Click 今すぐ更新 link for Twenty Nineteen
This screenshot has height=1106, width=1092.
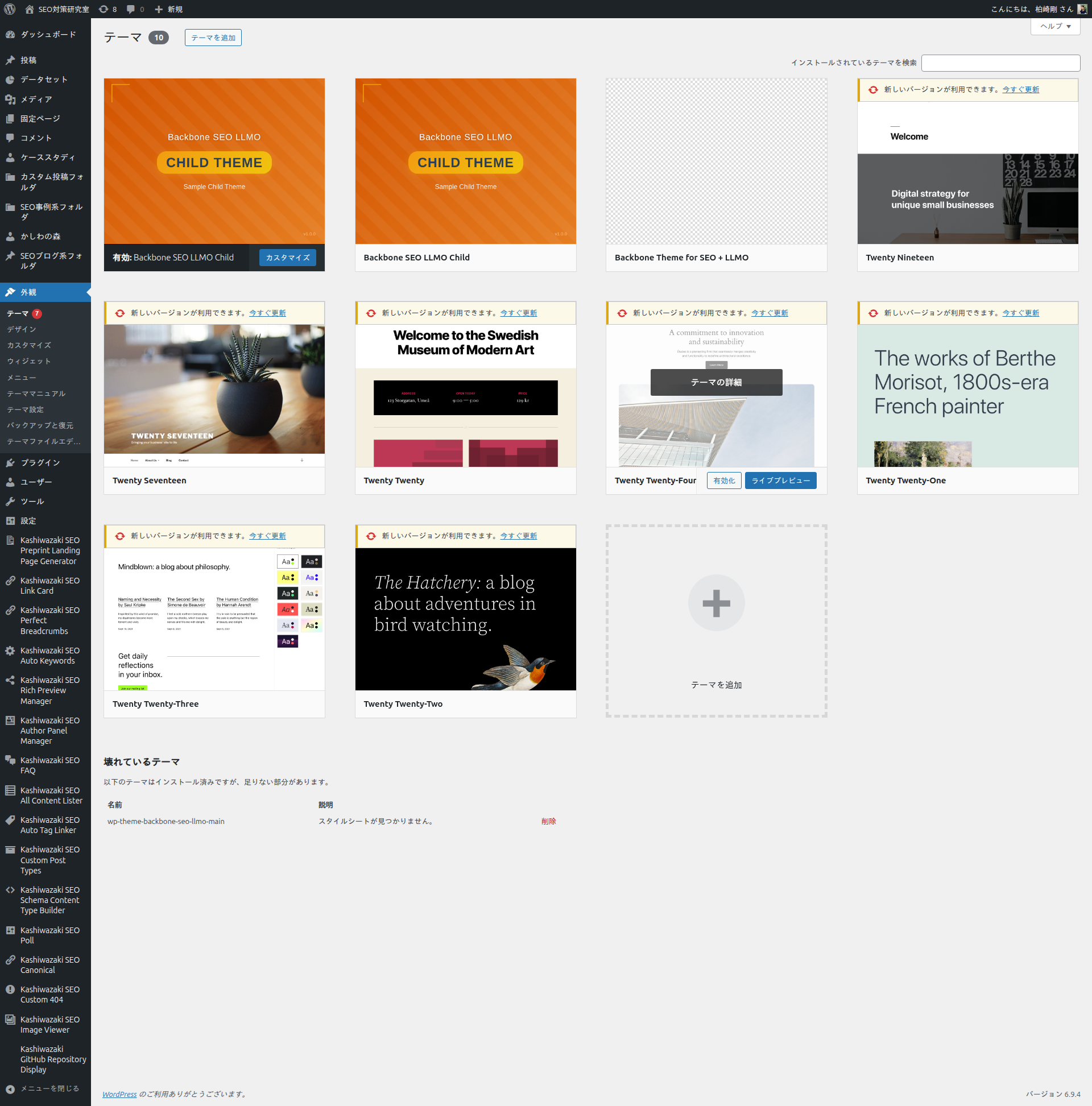1020,90
